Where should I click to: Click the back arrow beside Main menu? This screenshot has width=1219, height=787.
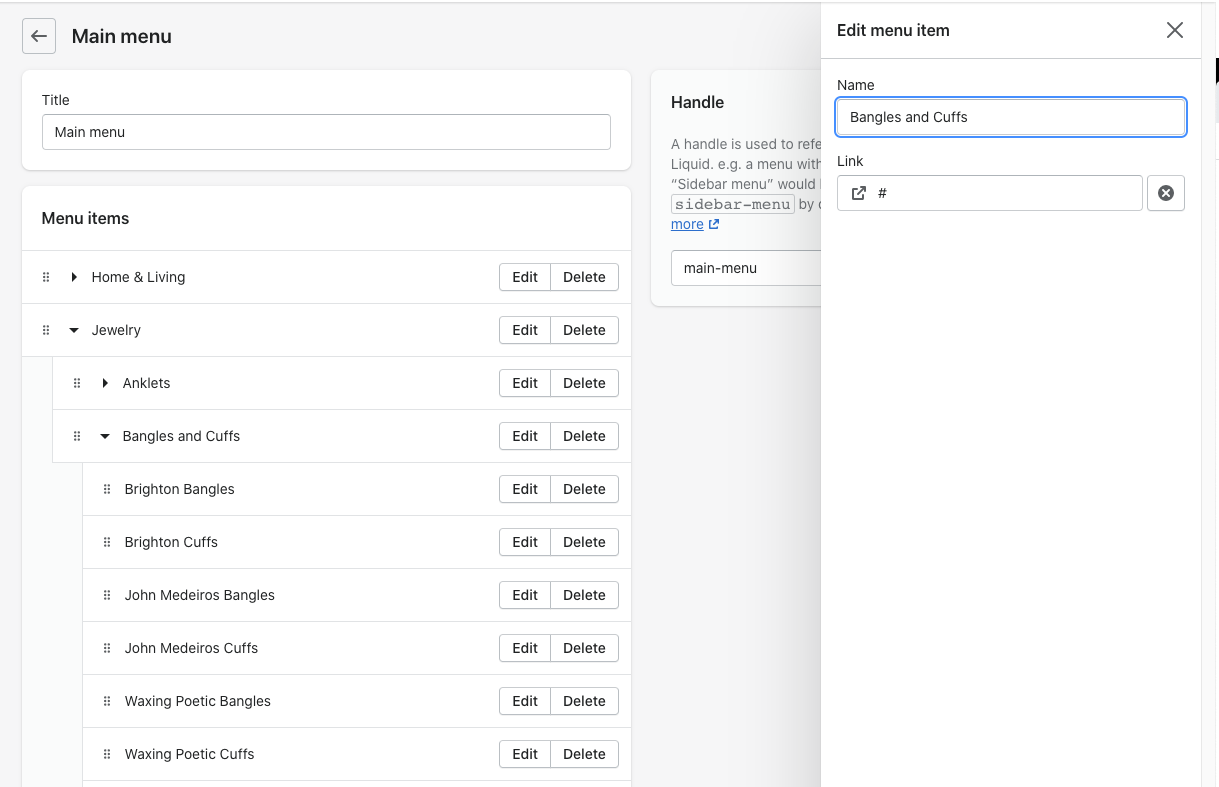coord(39,36)
